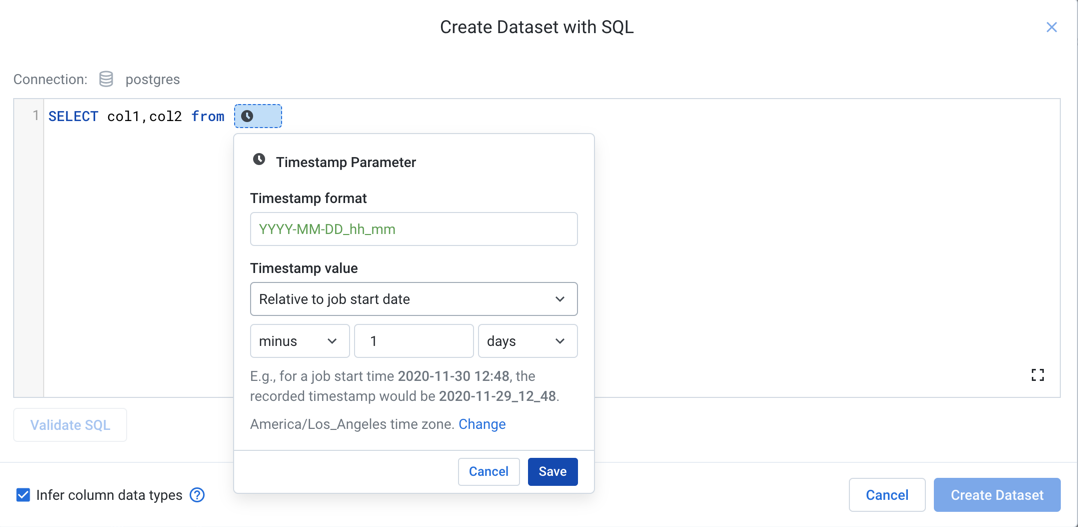Select the timestamp parameter chip in the query

coord(258,116)
